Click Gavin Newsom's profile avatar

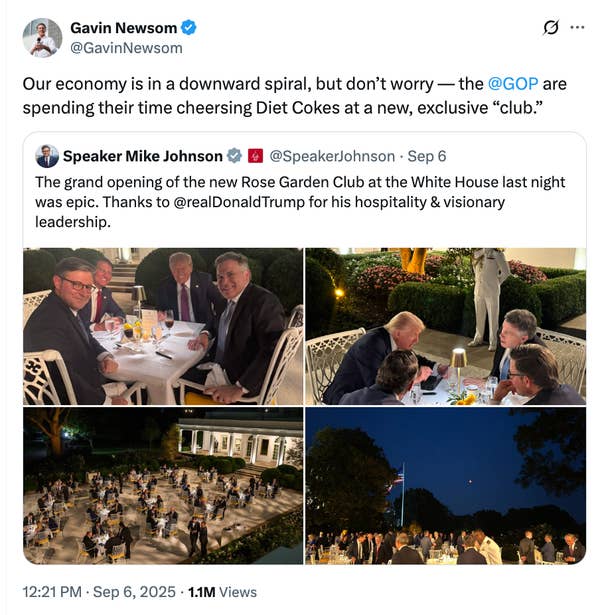coord(42,37)
